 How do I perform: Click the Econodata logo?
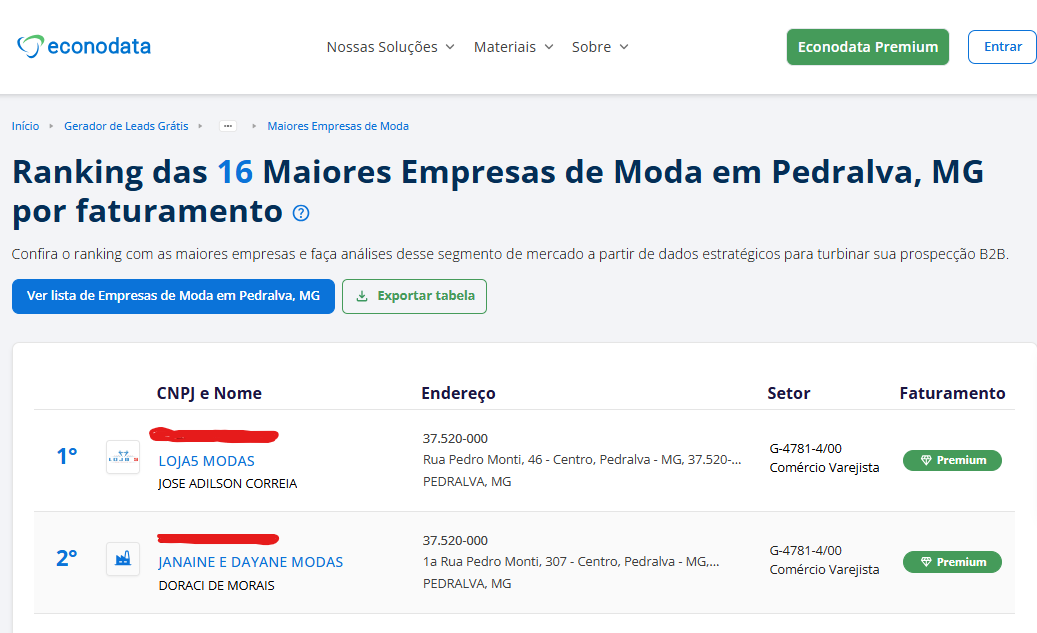[84, 46]
